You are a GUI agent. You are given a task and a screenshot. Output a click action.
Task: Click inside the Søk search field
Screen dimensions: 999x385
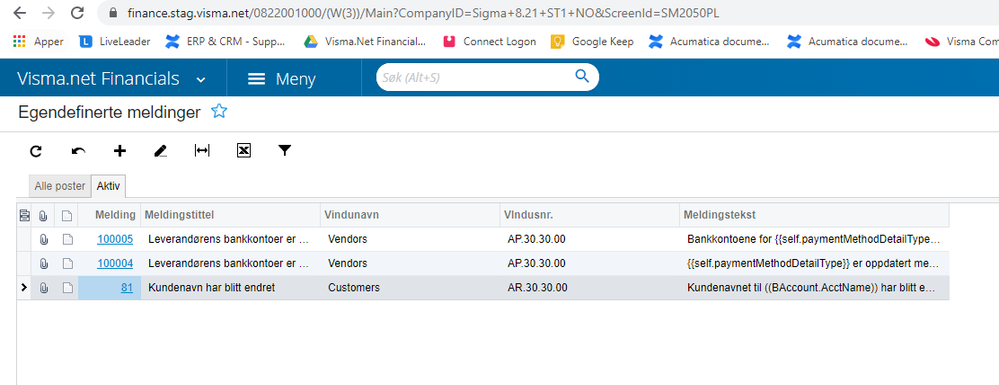click(475, 77)
